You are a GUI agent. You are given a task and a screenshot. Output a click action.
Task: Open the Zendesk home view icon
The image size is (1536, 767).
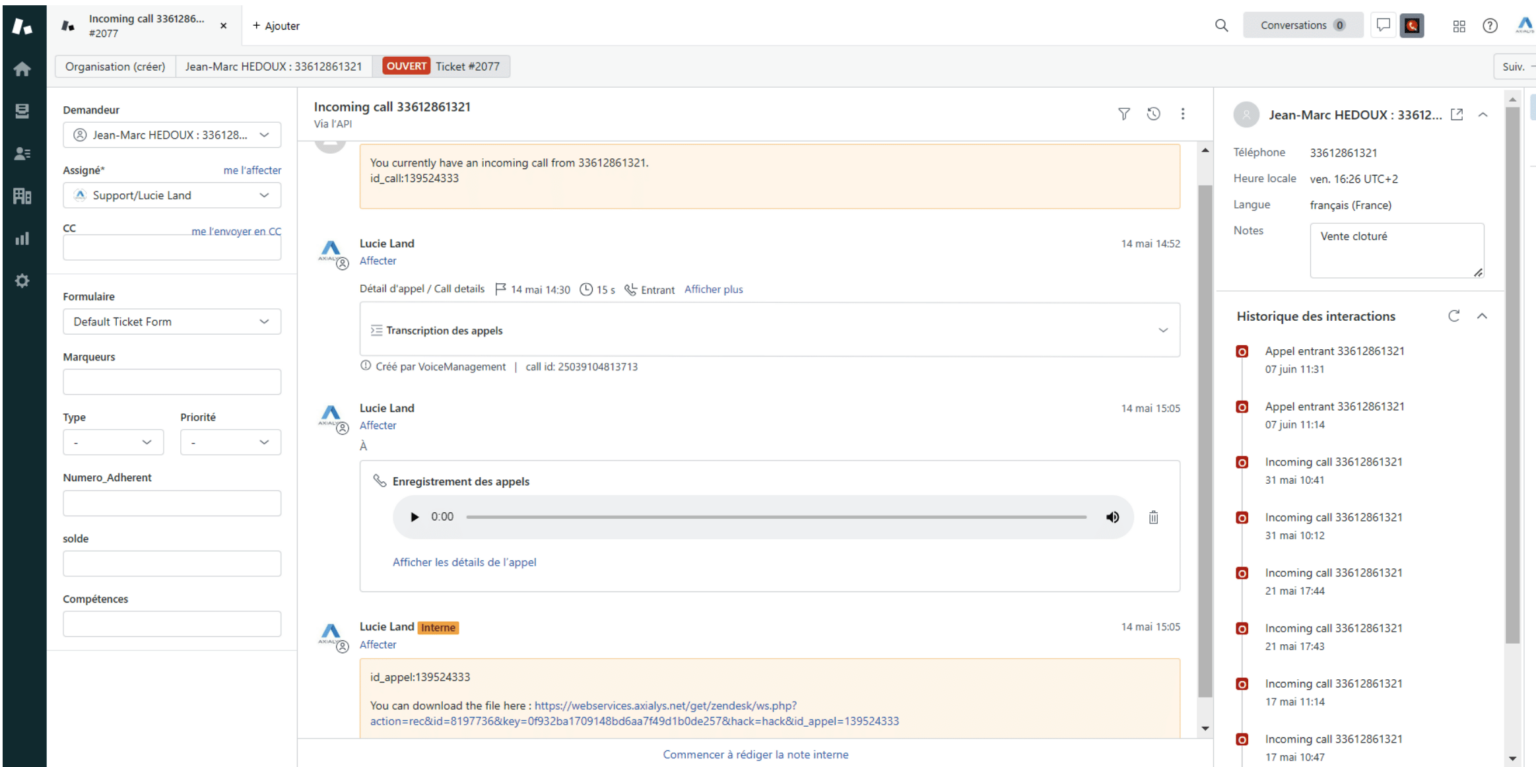[x=22, y=69]
